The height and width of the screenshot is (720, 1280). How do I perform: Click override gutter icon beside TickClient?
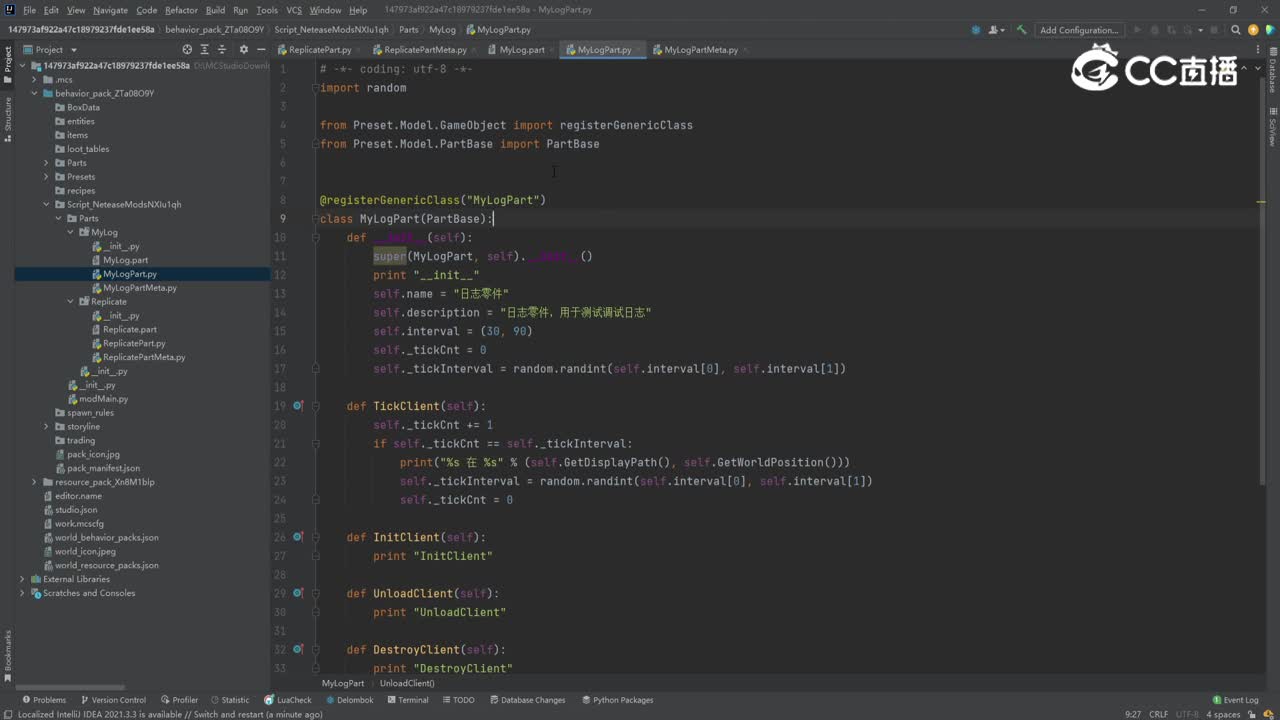[x=298, y=406]
